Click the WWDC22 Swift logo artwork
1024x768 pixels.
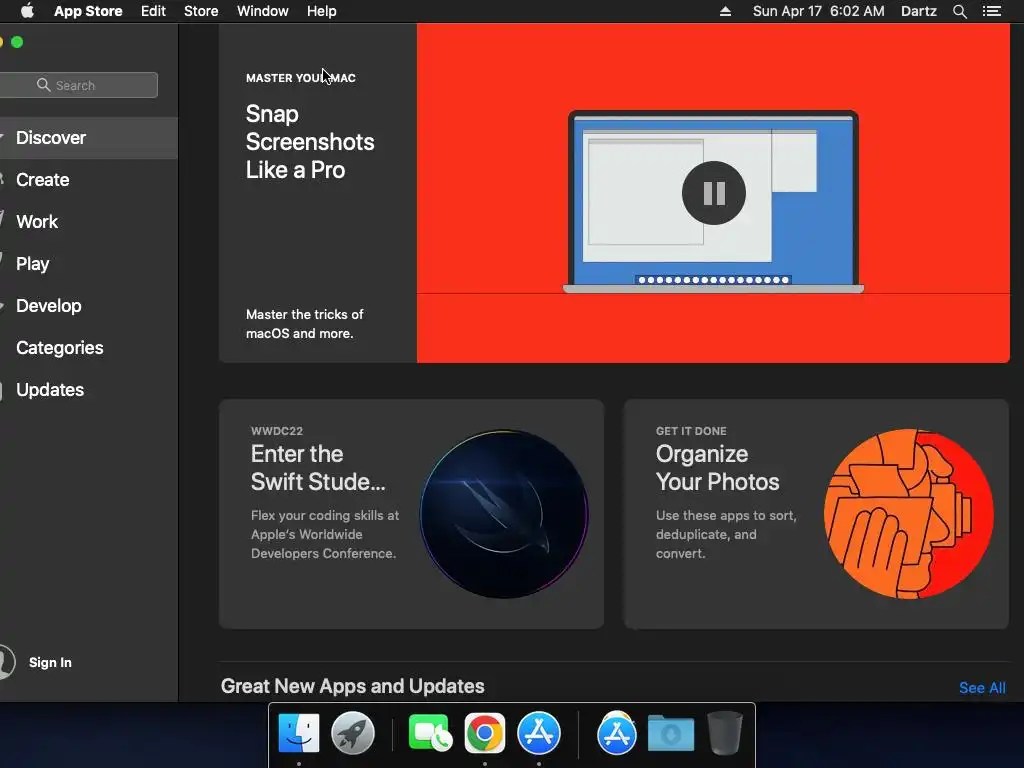coord(504,514)
